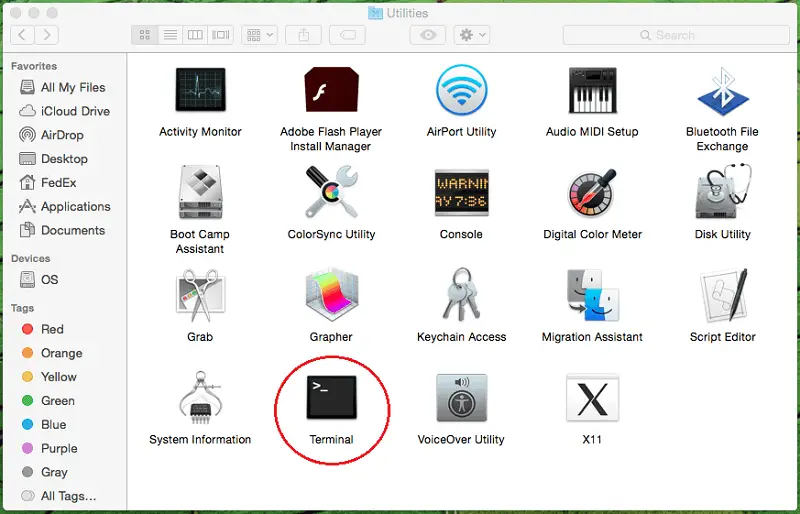Open Documents in sidebar
Viewport: 800px width, 514px height.
click(x=64, y=230)
